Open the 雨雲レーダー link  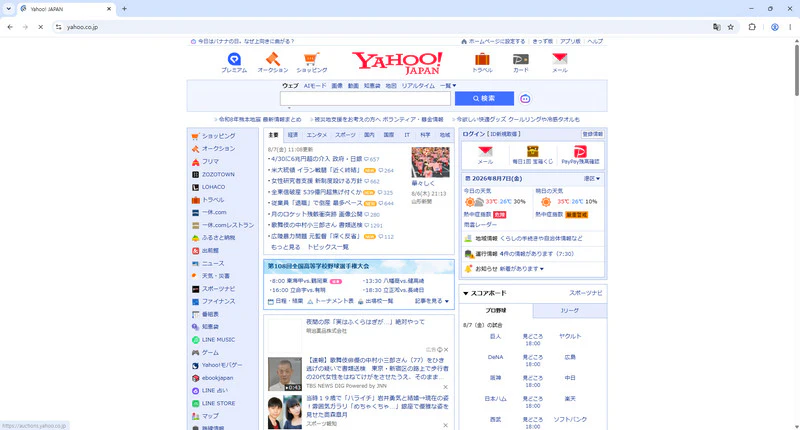[x=480, y=225]
